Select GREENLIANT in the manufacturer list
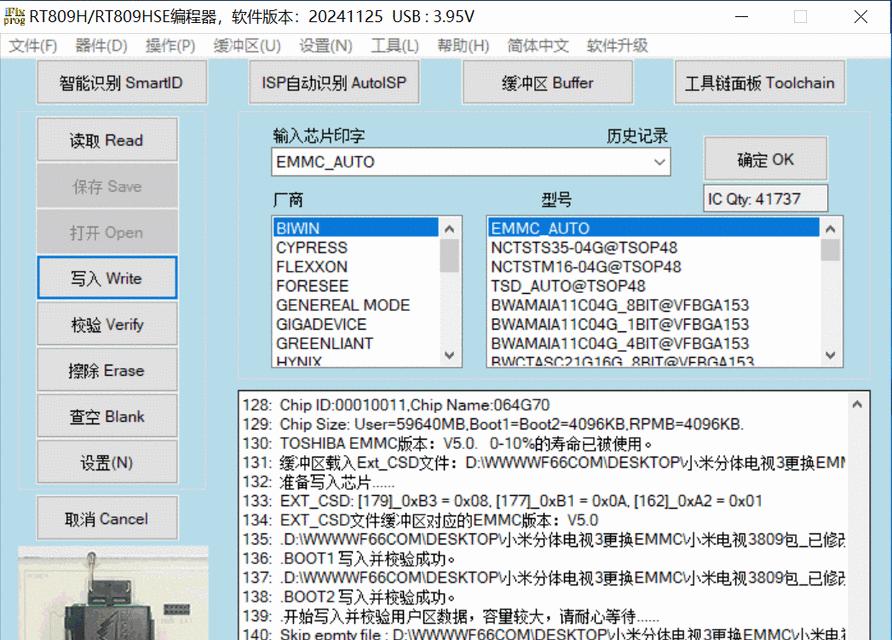Screen dimensions: 892x640 click(356, 343)
